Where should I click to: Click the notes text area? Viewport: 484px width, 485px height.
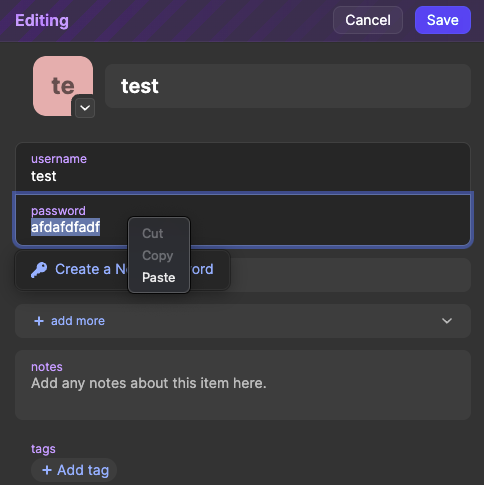[x=243, y=385]
